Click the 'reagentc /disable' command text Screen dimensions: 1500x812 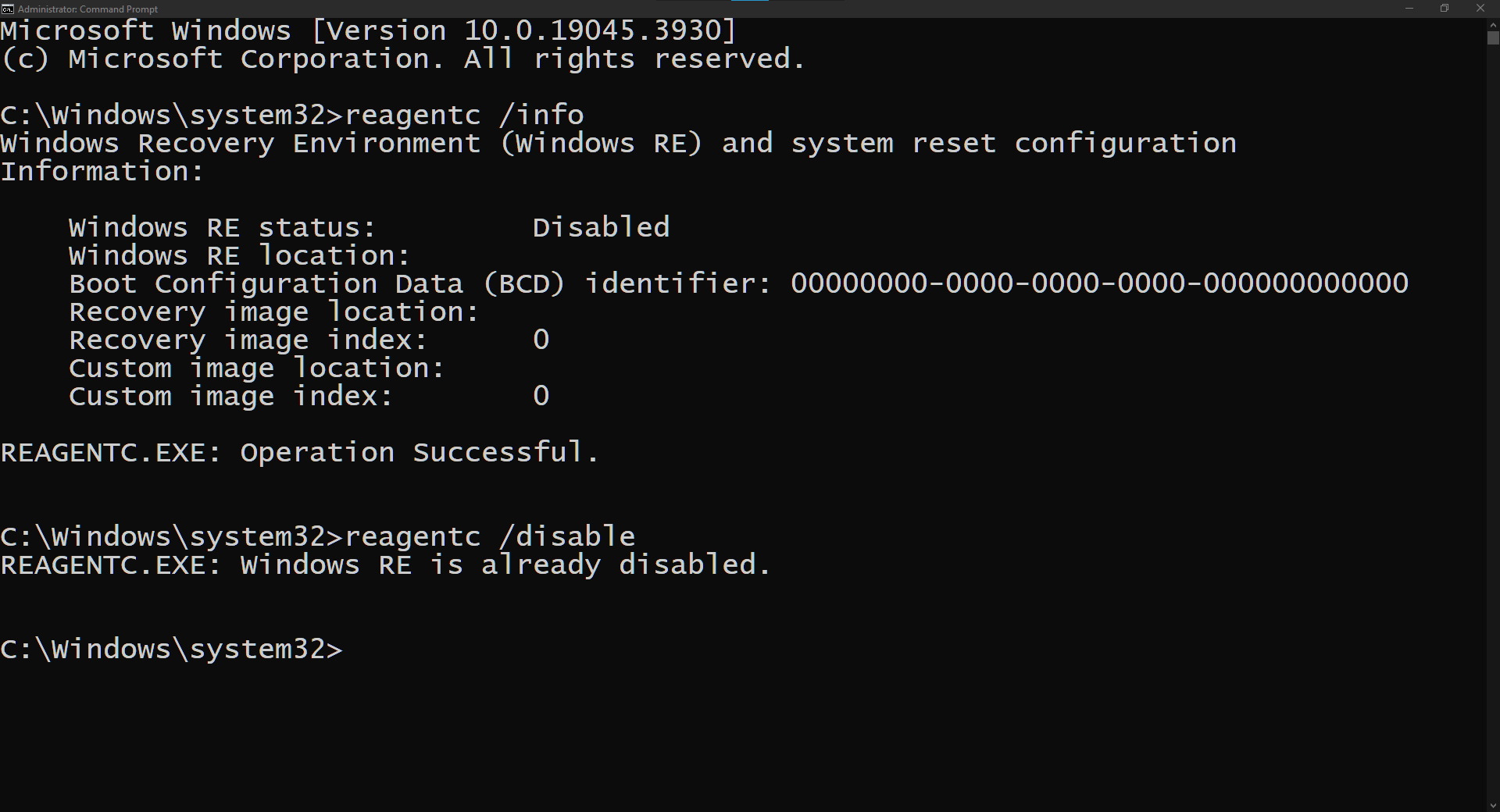pos(490,536)
